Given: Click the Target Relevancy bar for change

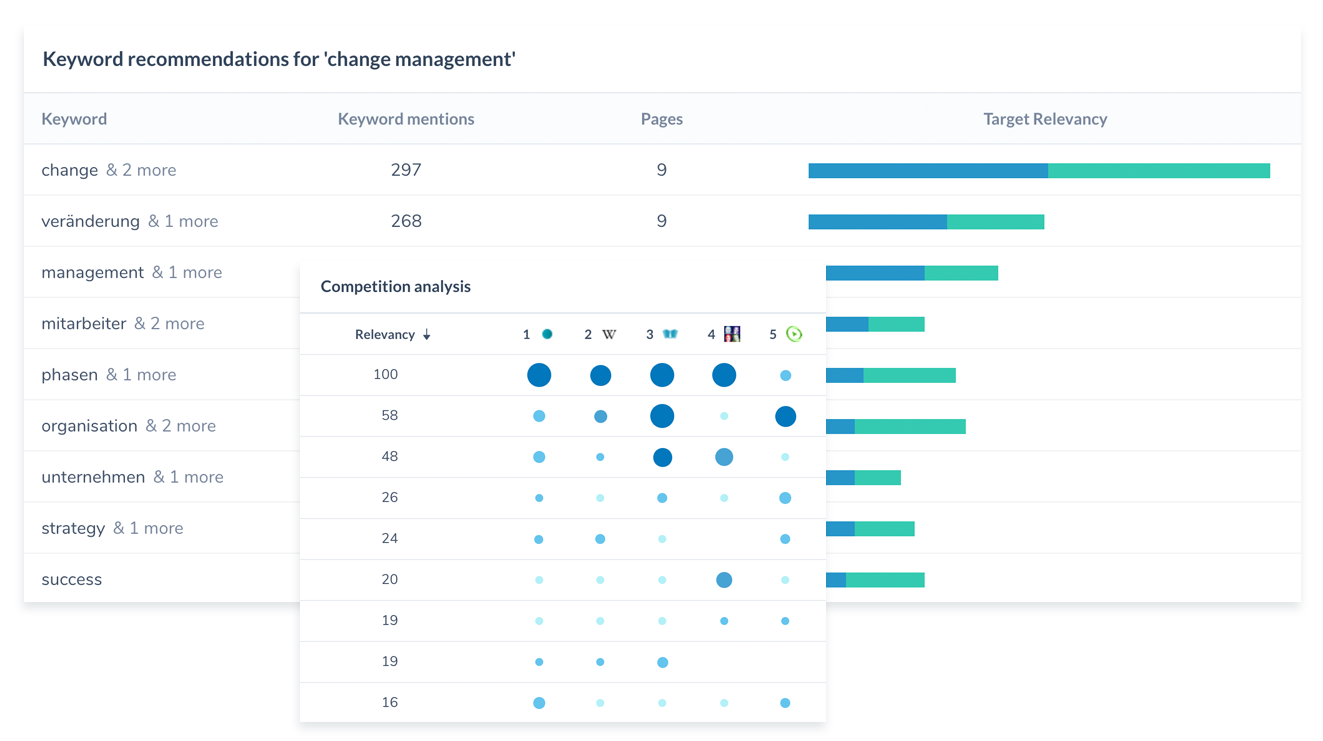Looking at the screenshot, I should pos(1040,170).
